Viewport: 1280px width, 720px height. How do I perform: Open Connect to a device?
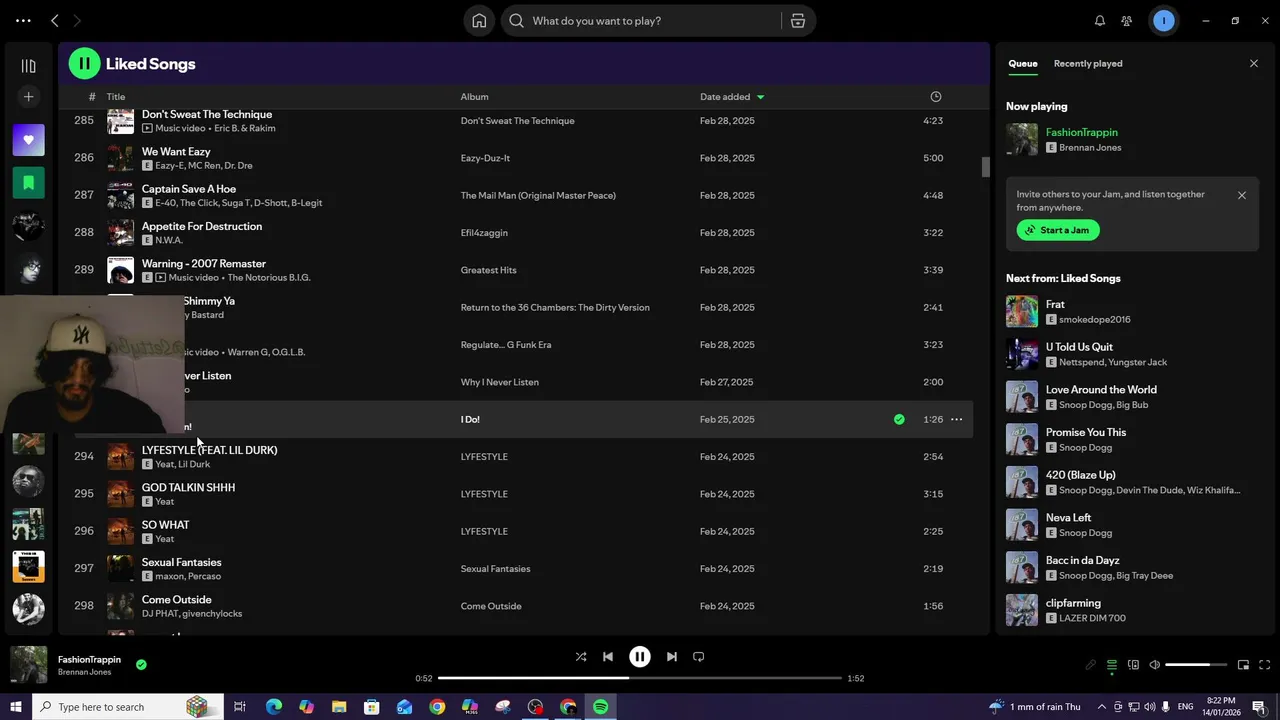tap(1133, 665)
